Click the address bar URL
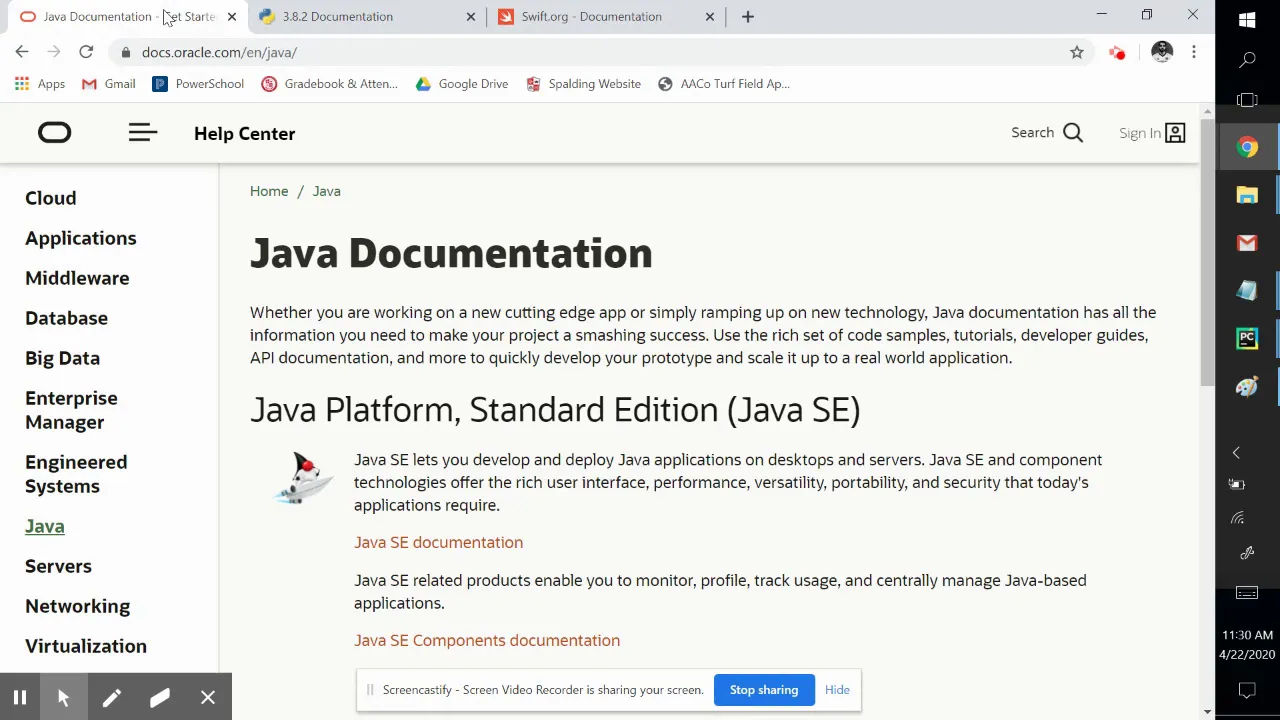 [219, 52]
